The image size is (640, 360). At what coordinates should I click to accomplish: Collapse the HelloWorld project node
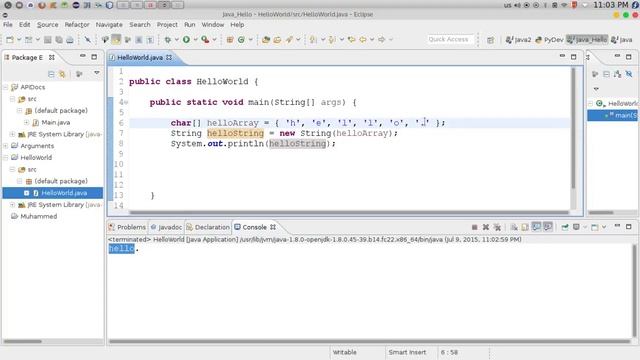6,158
